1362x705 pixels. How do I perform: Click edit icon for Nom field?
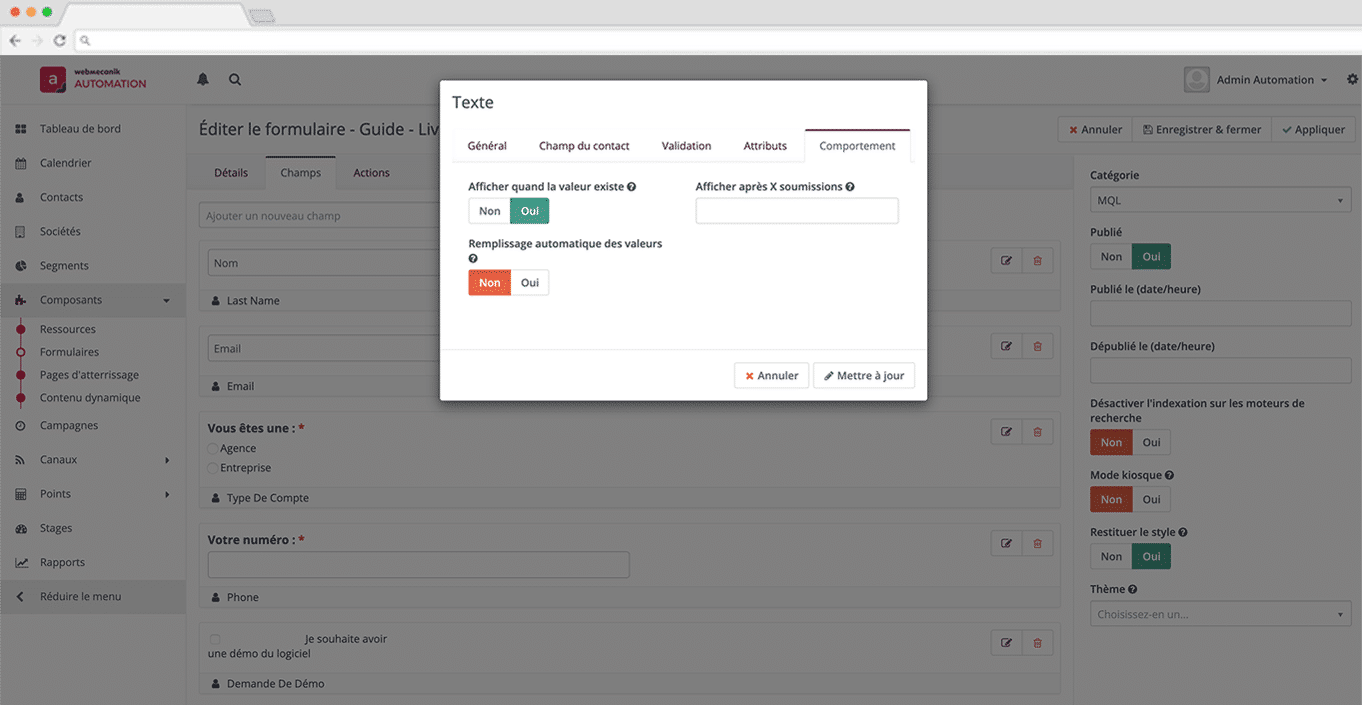click(x=1006, y=261)
